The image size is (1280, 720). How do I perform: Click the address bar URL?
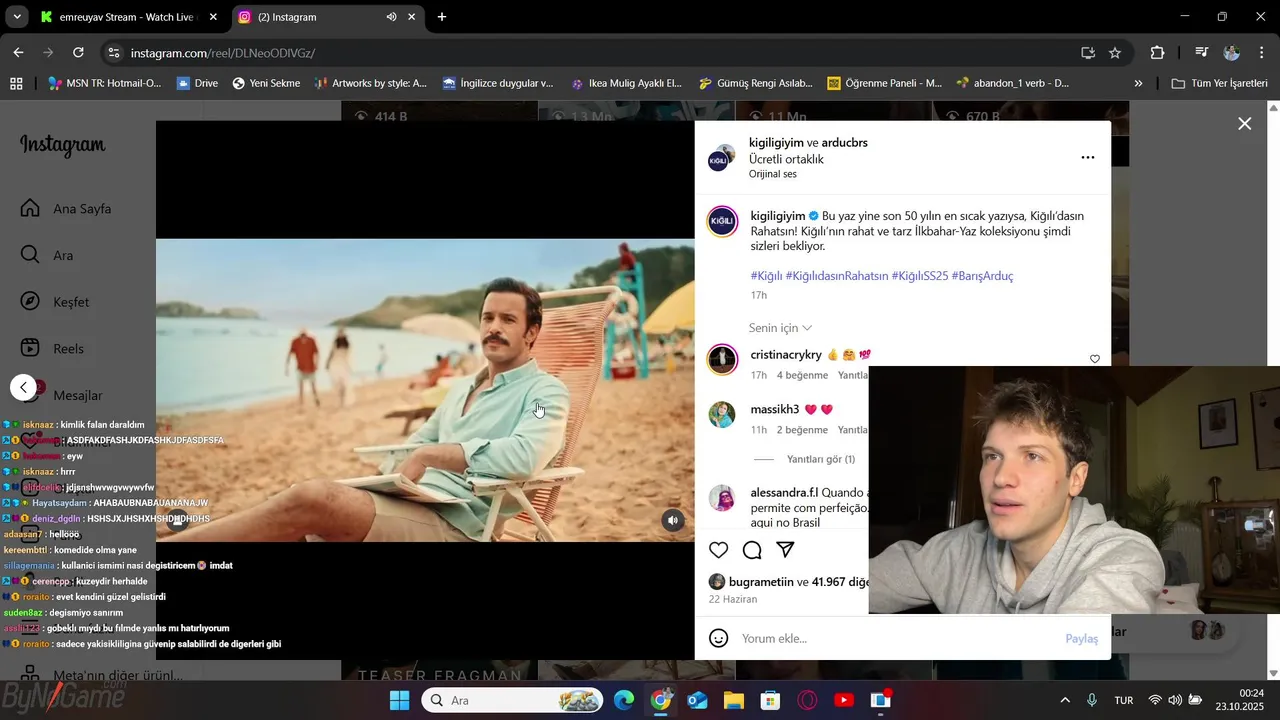pos(223,53)
